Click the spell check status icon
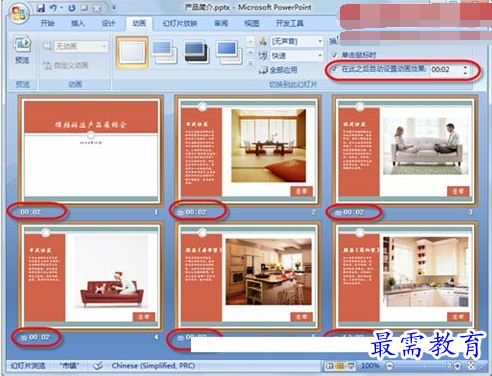The image size is (492, 376). [98, 366]
